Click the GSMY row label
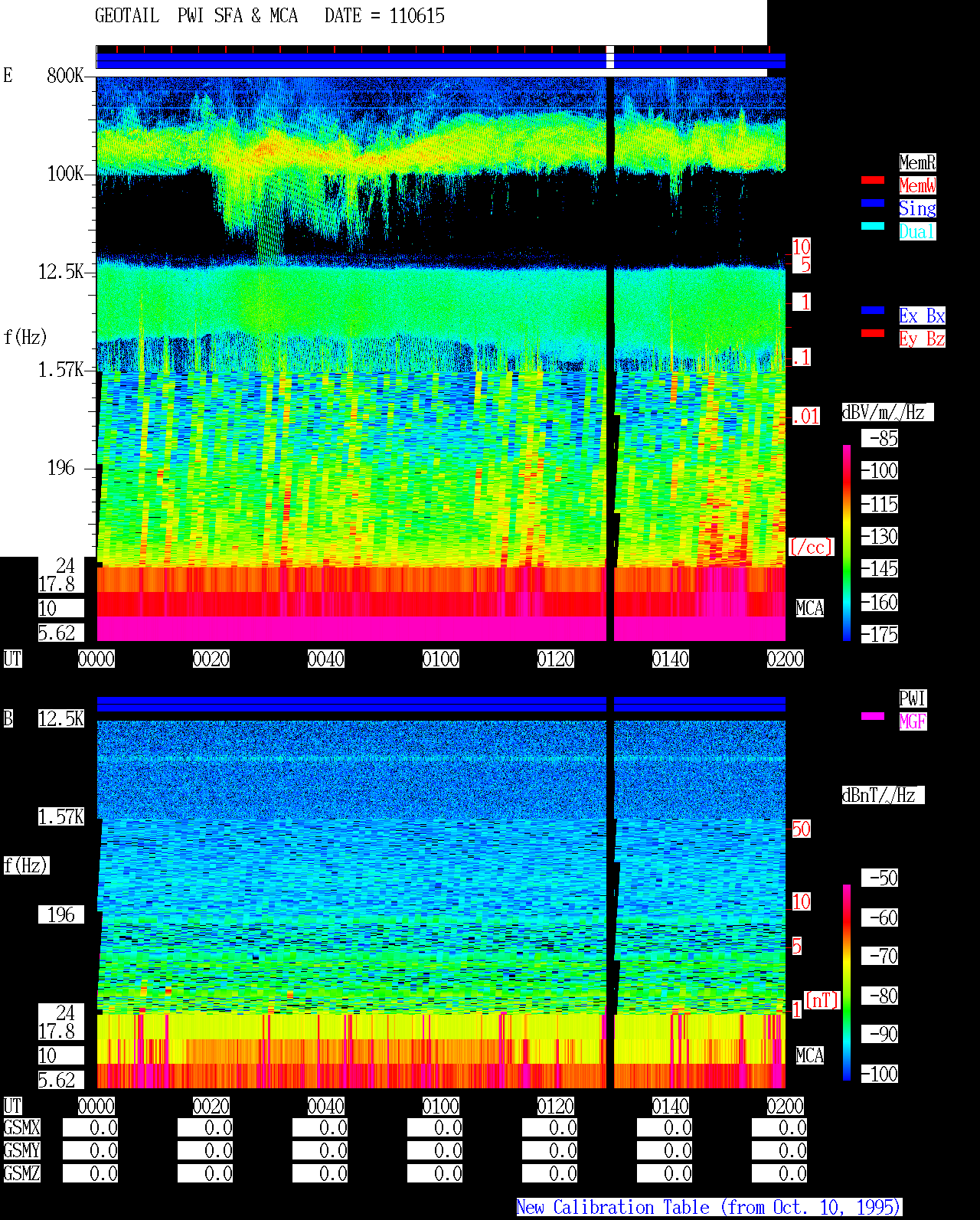Viewport: 980px width, 1220px height. 21,1150
